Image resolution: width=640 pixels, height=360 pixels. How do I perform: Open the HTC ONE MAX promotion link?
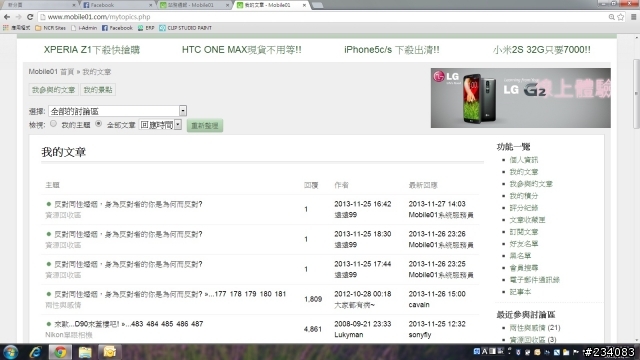(242, 50)
